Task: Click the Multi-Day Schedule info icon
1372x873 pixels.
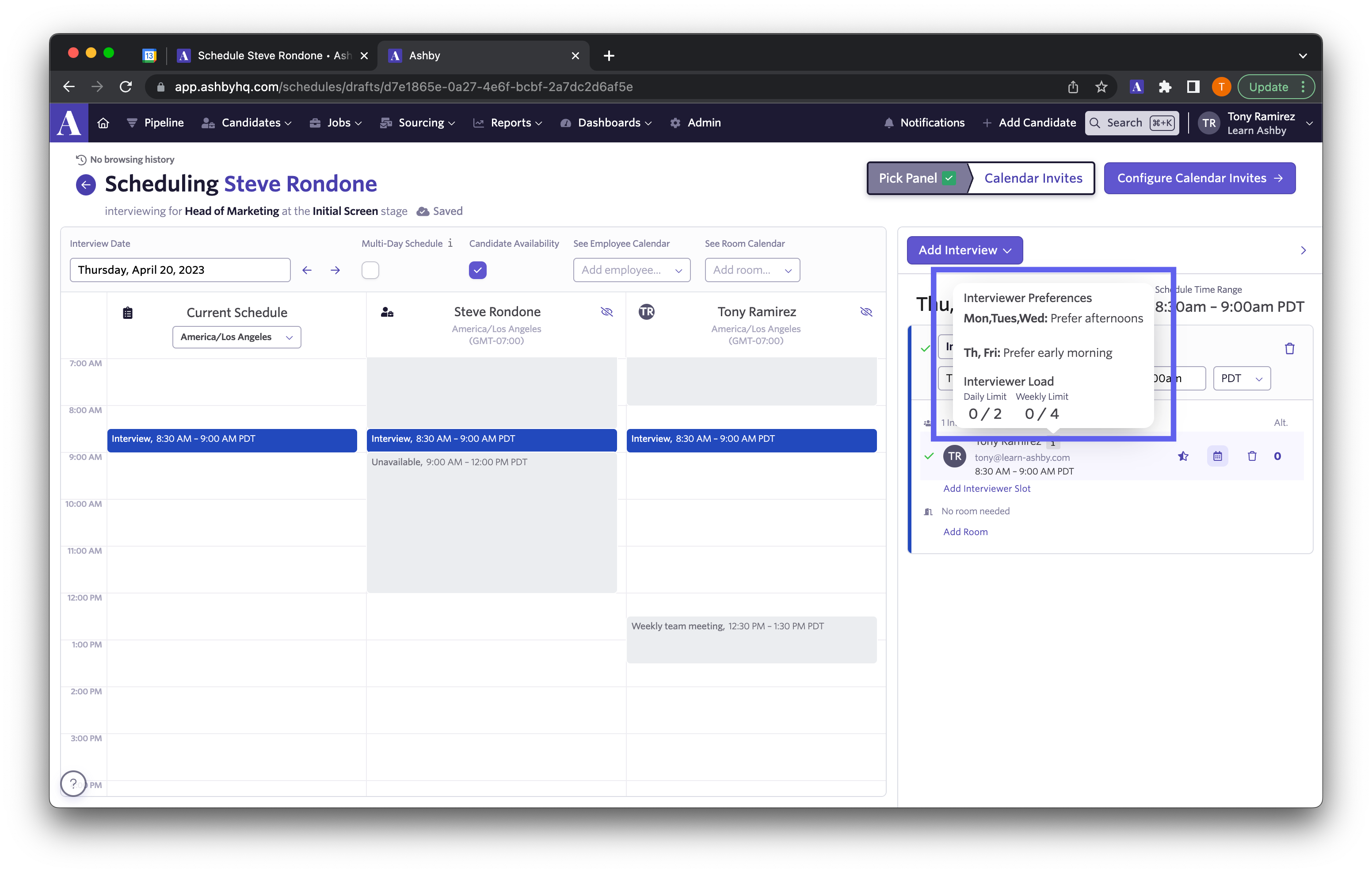Action: click(450, 243)
